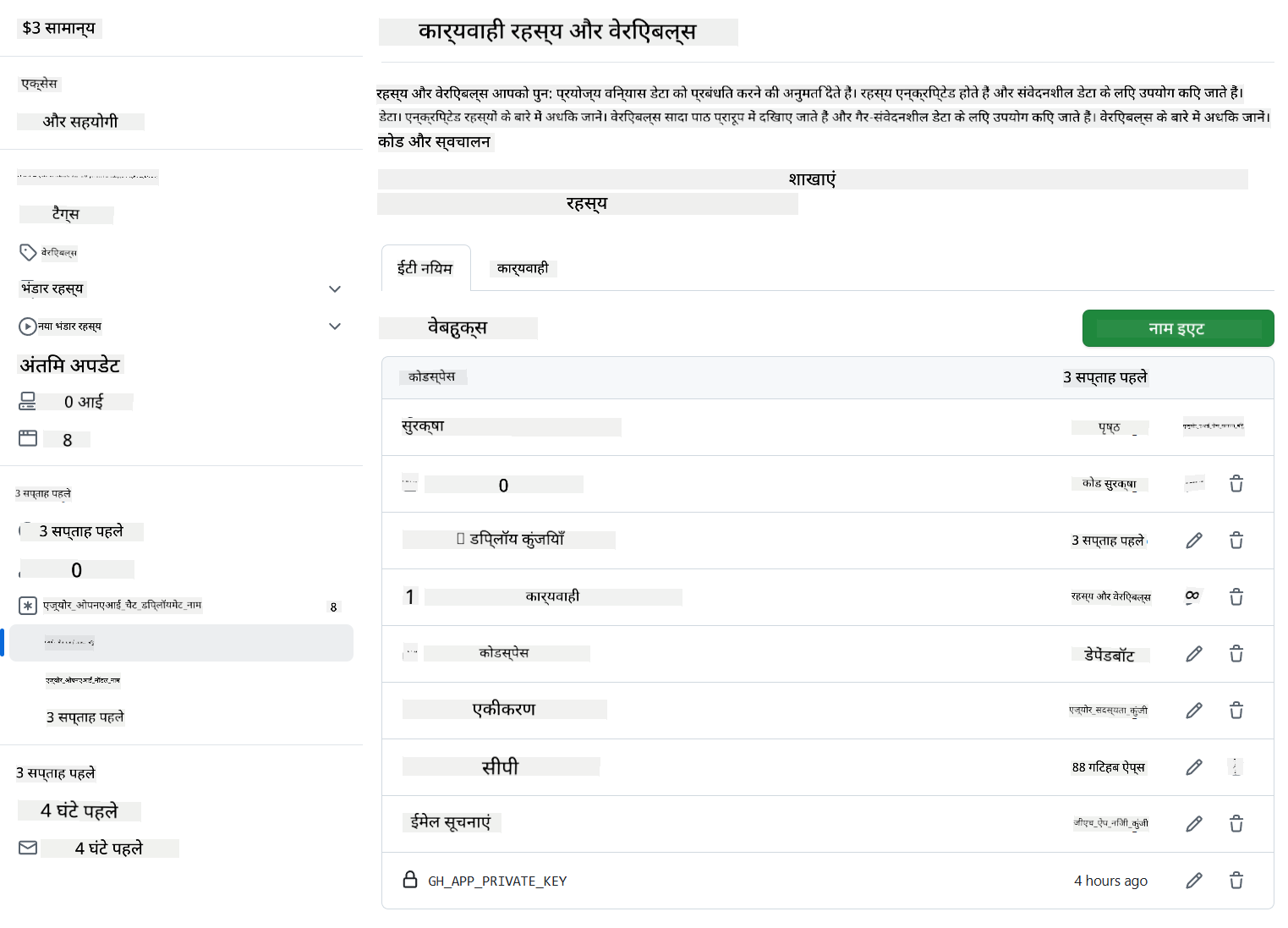The height and width of the screenshot is (928, 1288).
Task: Click the अंतिम अपडेट sidebar heading
Action: pos(71,365)
